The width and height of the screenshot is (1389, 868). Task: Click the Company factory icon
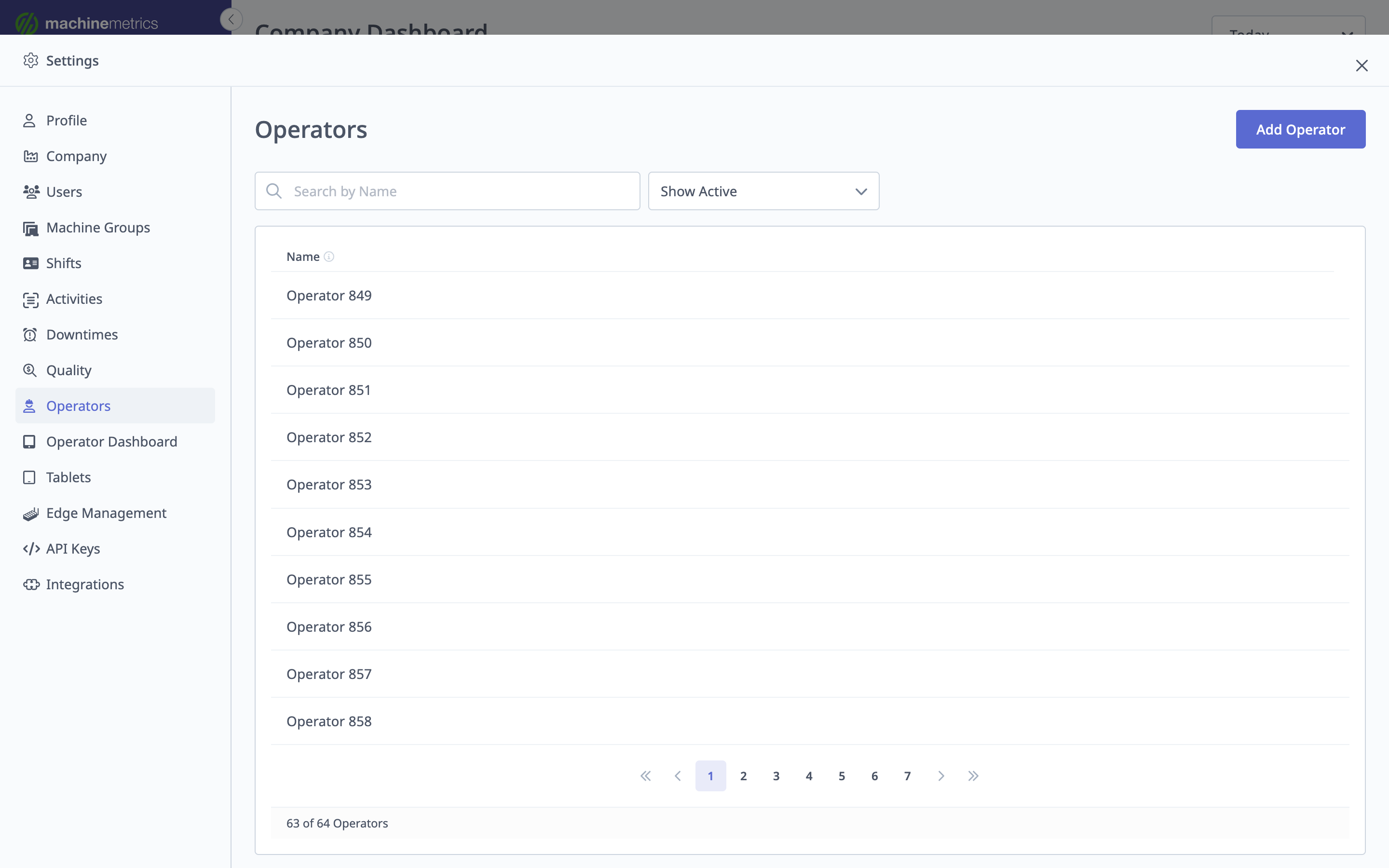point(30,156)
